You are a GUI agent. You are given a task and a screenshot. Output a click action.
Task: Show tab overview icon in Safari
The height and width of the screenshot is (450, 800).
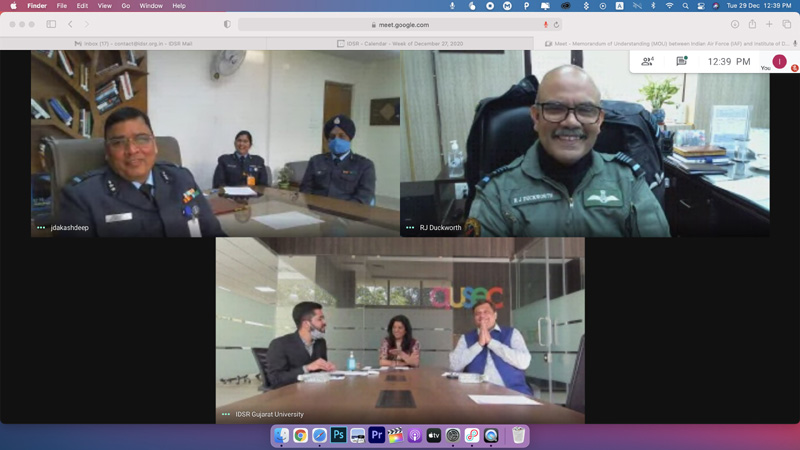click(787, 24)
